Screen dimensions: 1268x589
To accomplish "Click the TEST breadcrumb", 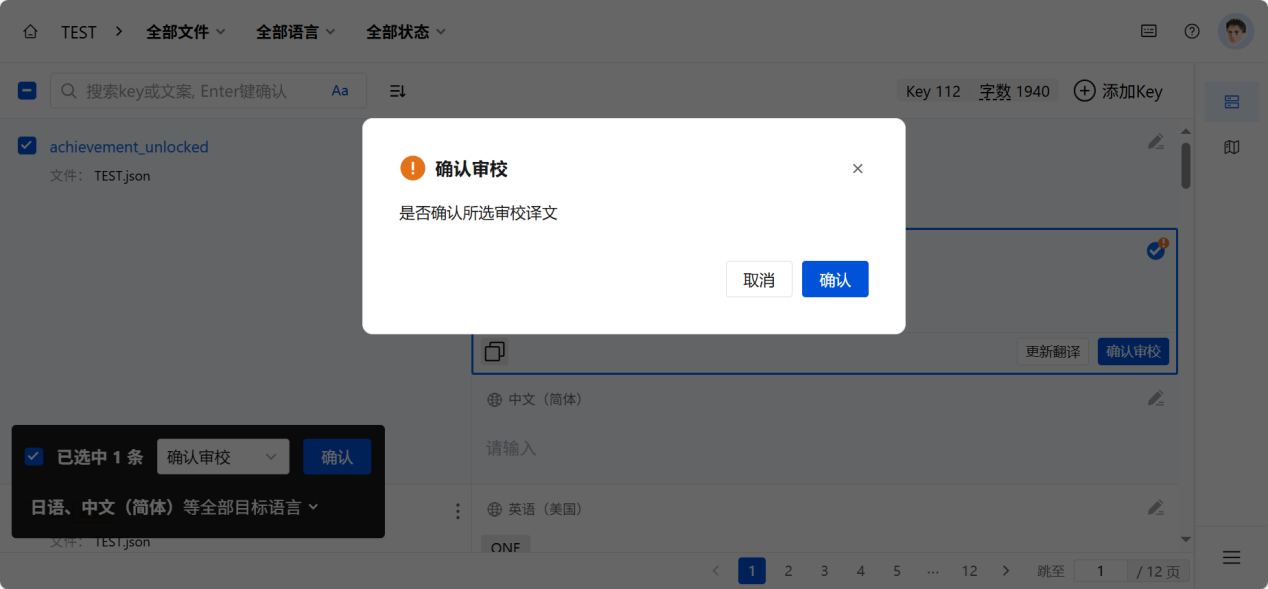I will [78, 32].
